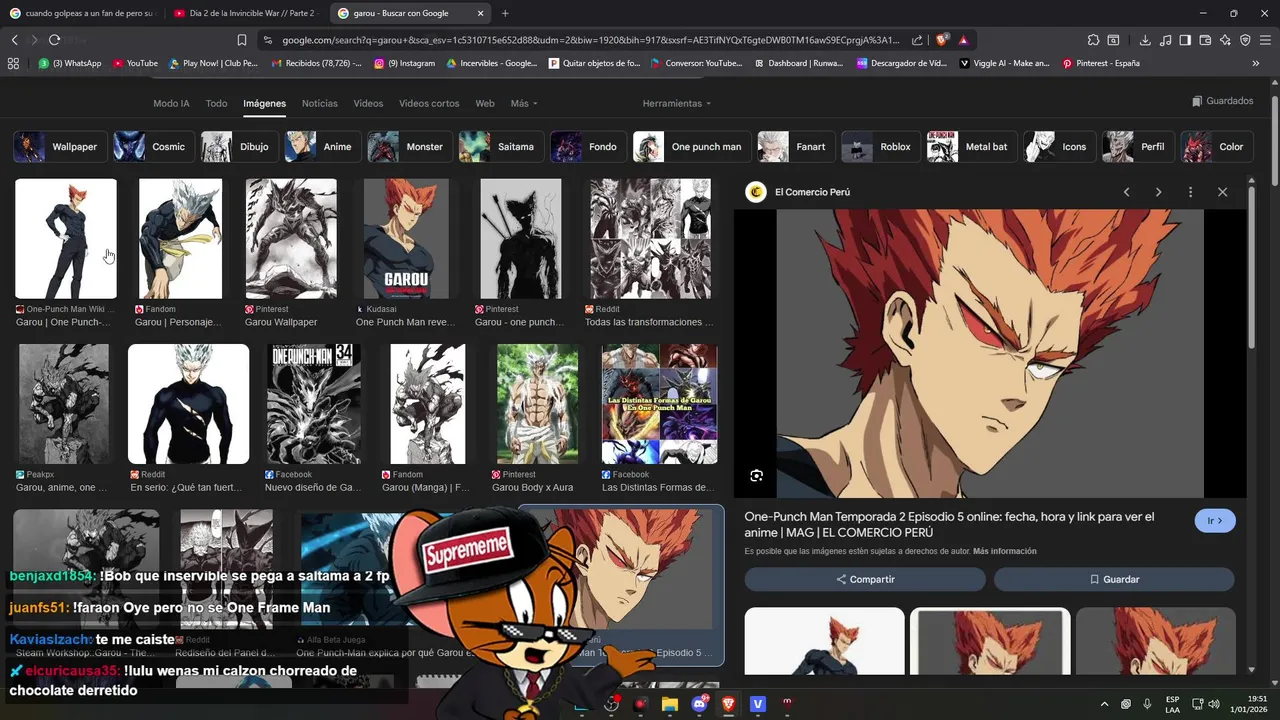Switch to the Modo IA tab
The width and height of the screenshot is (1280, 720).
click(x=171, y=103)
